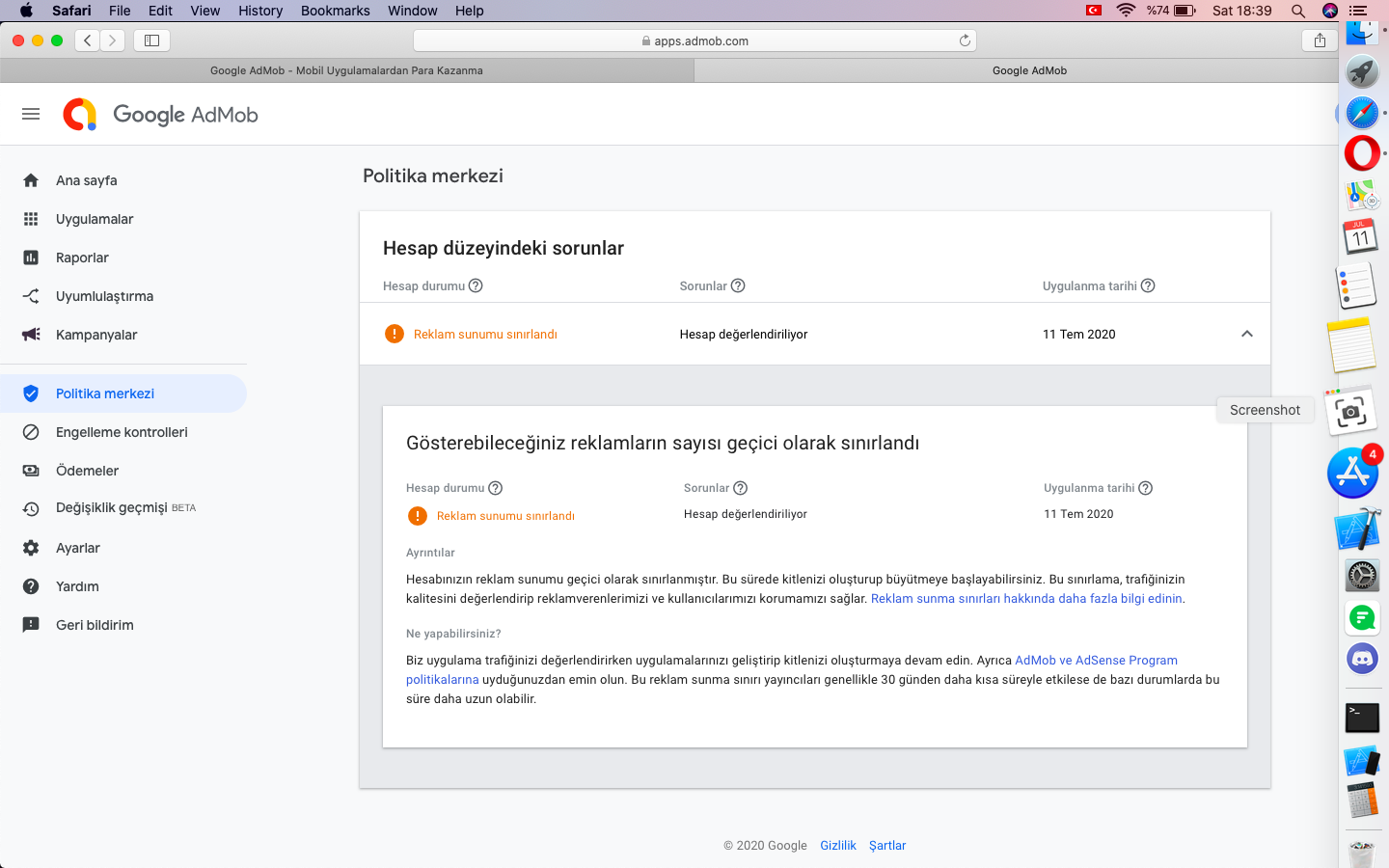Click the Wi-Fi status icon
The height and width of the screenshot is (868, 1389).
pos(1126,11)
